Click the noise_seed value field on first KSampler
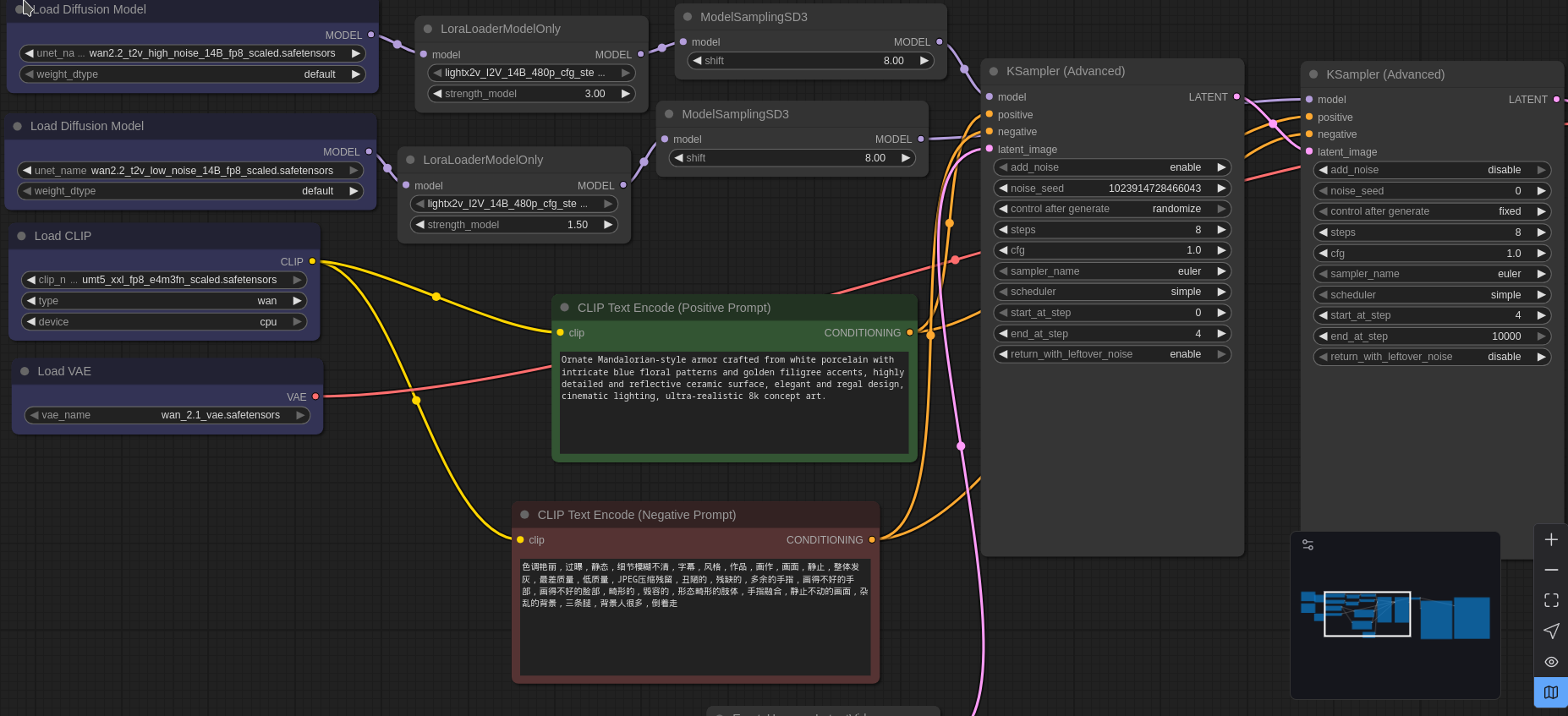Screen dimensions: 1568x716 click(1112, 189)
